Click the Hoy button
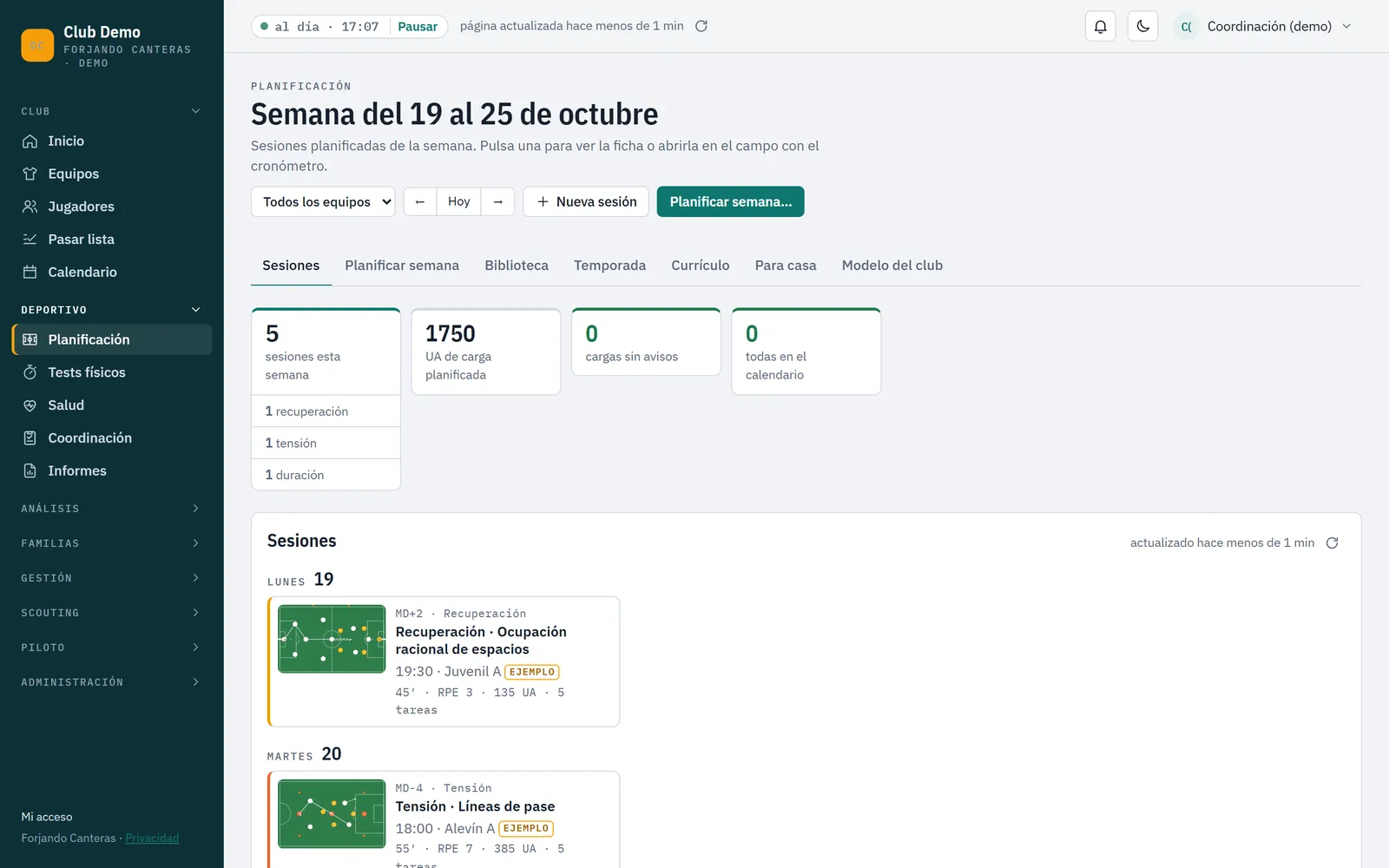Screen dimensions: 1389x868 point(458,201)
